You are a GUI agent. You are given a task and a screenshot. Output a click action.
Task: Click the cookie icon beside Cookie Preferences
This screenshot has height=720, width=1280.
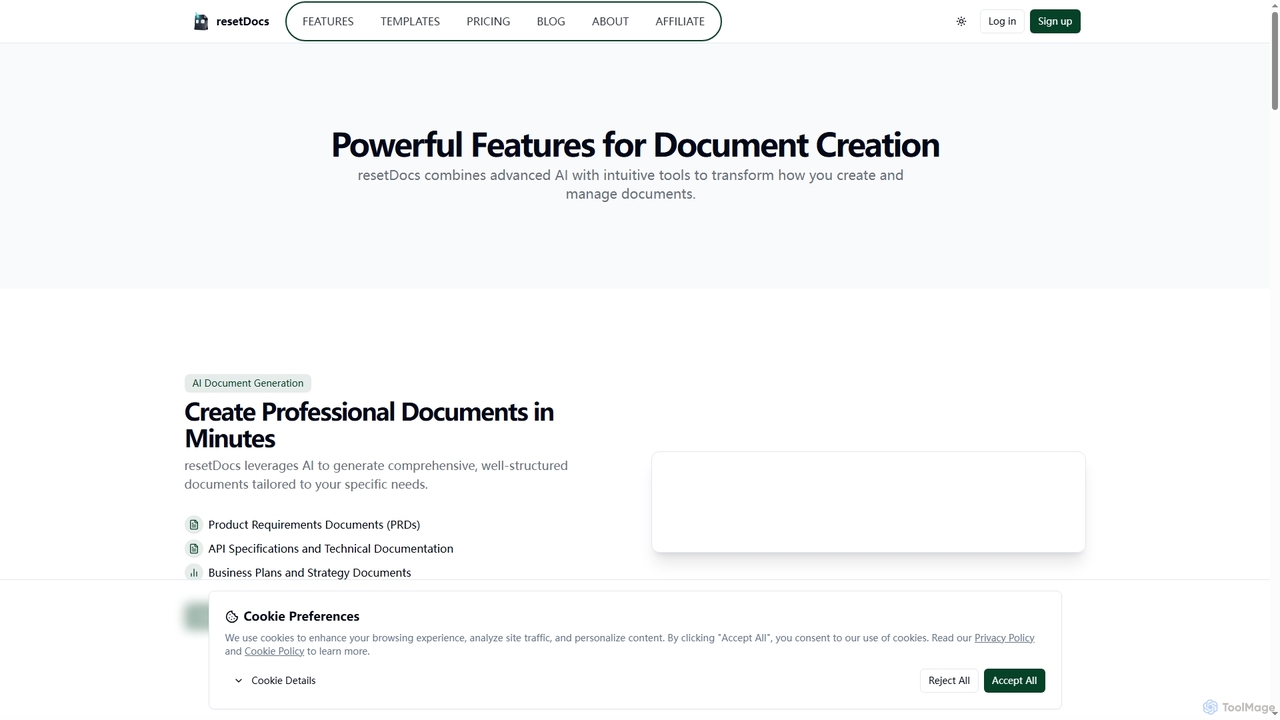(x=231, y=617)
